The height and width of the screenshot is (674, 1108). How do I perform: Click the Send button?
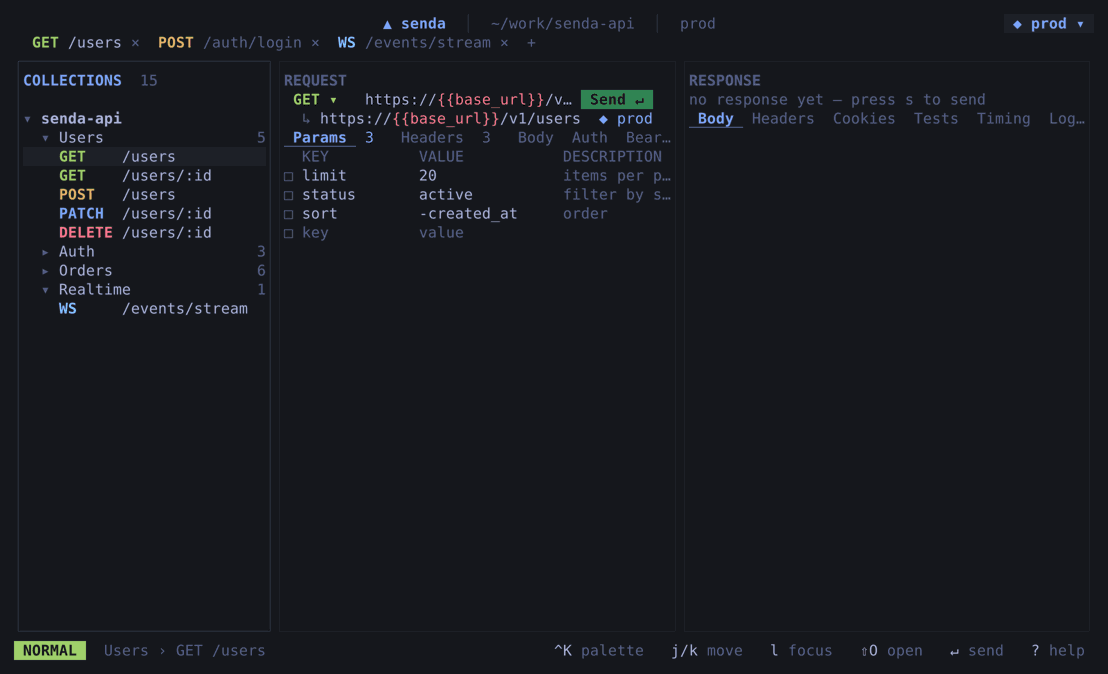(x=616, y=100)
